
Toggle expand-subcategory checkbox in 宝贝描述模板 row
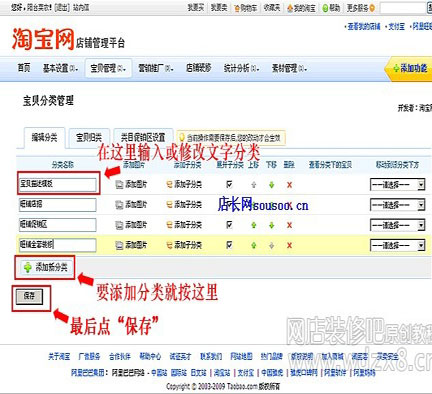[x=229, y=184]
